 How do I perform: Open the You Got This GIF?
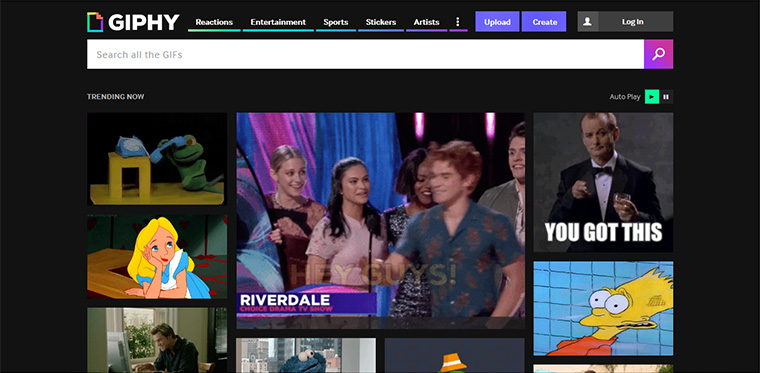point(603,182)
